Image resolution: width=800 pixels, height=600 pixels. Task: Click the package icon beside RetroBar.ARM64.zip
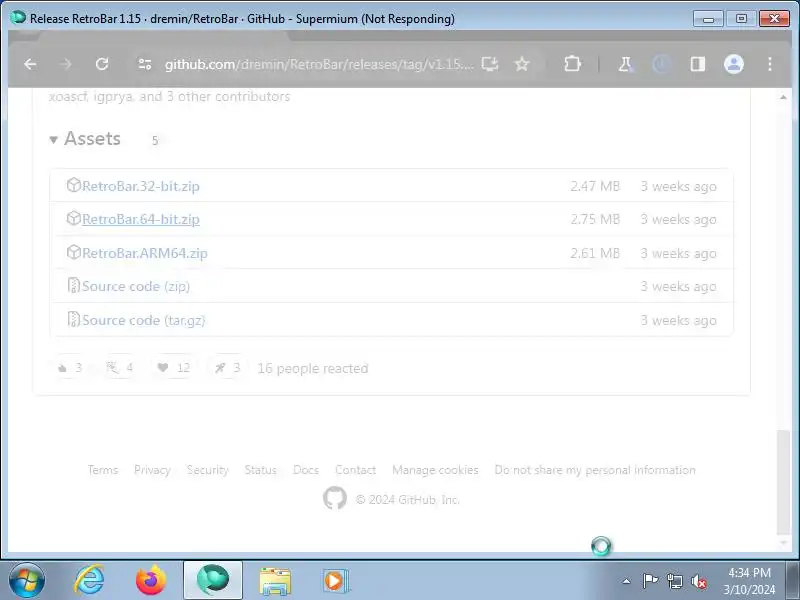pos(73,252)
